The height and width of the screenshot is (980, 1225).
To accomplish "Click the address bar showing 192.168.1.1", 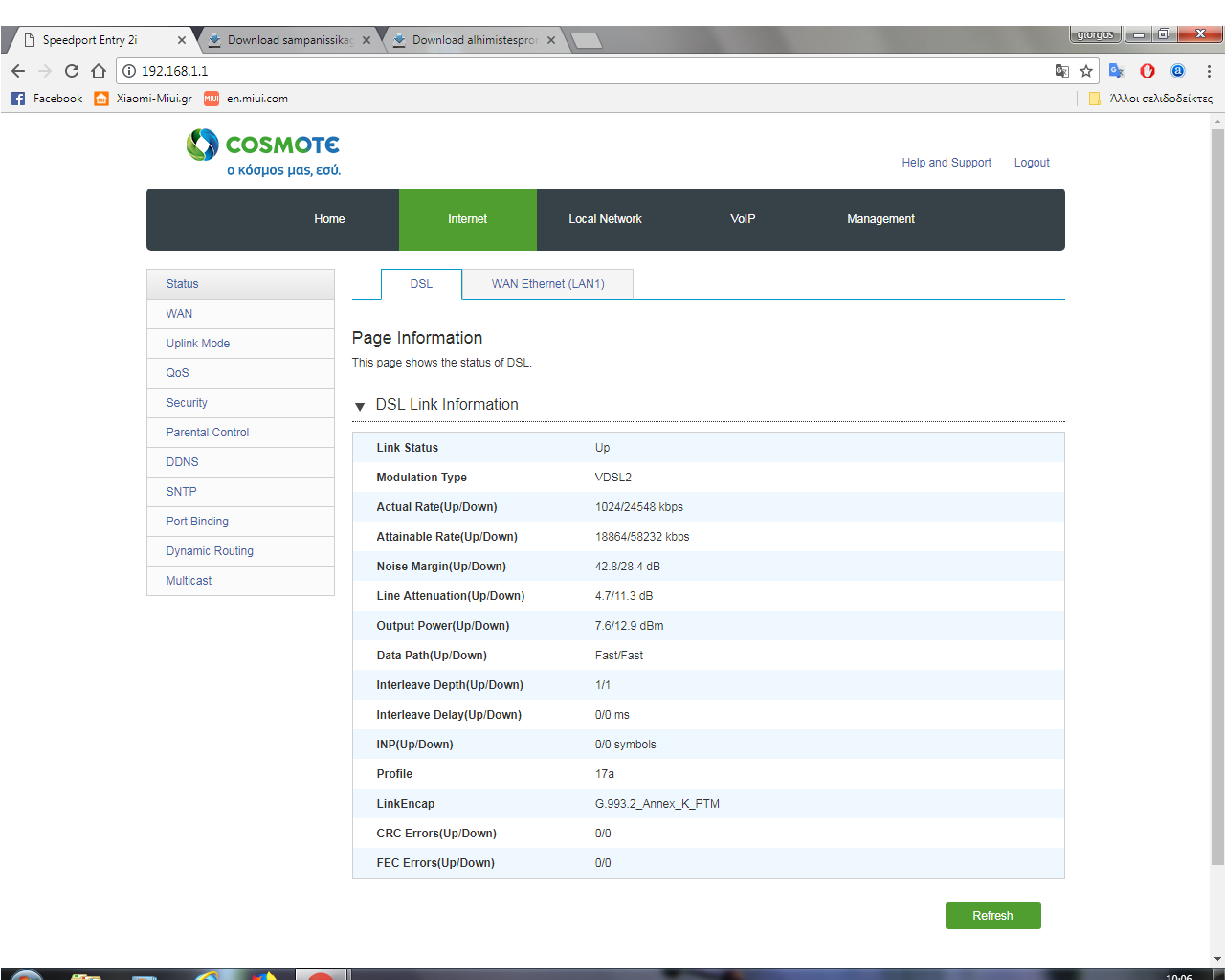I will coord(574,71).
